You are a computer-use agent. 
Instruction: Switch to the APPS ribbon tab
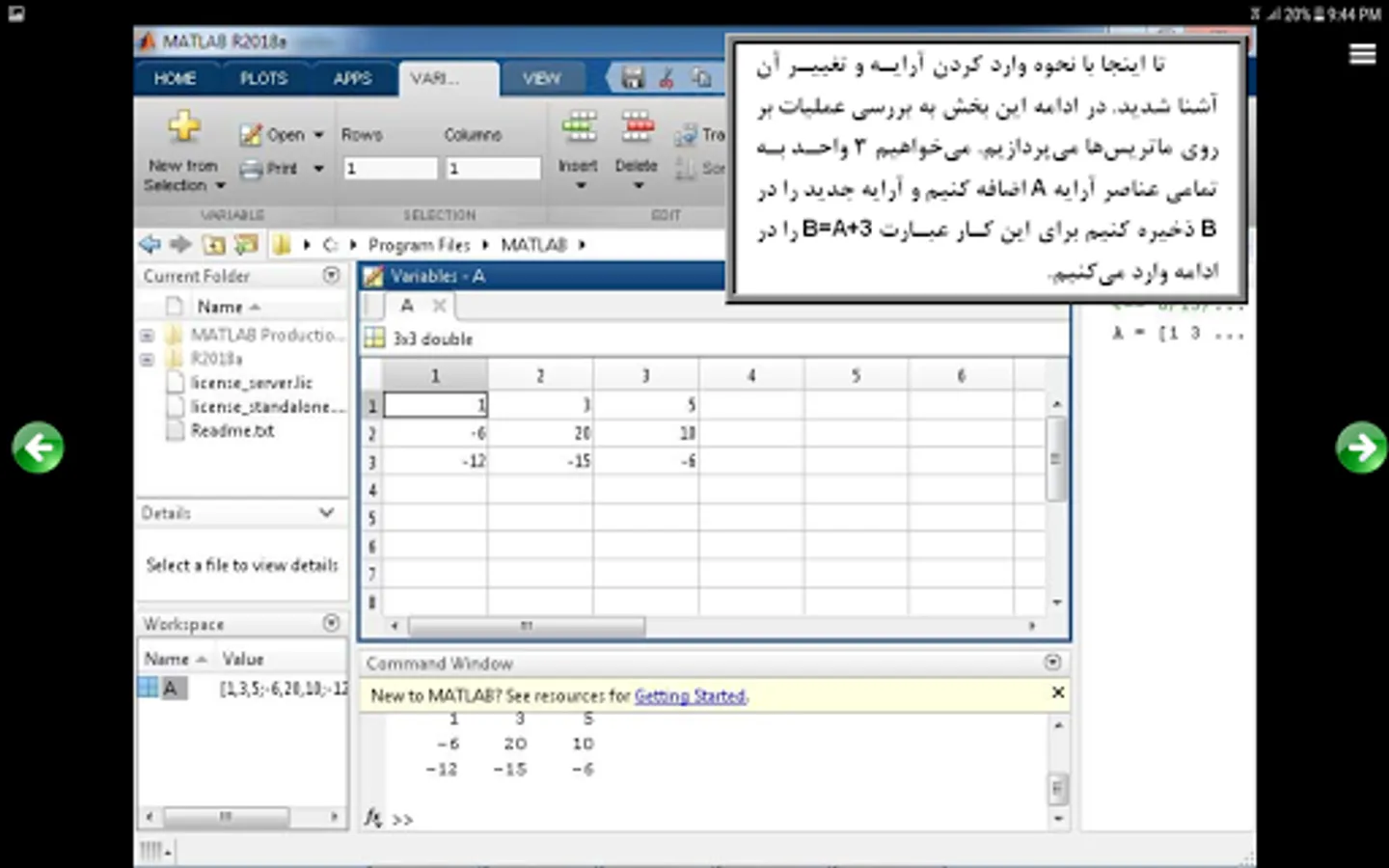pos(353,78)
